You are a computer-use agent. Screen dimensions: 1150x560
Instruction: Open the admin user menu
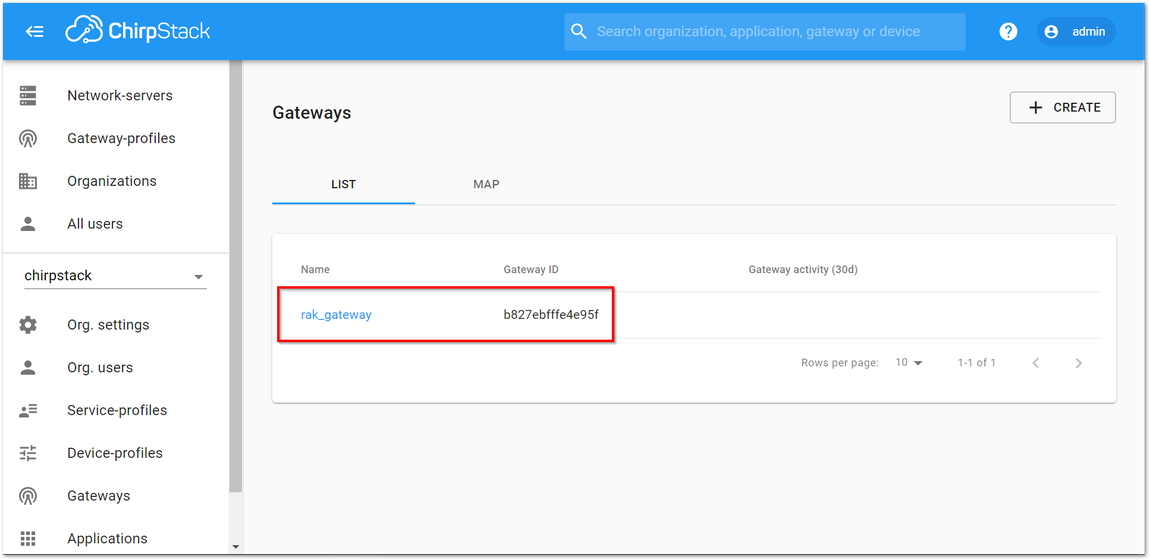[1076, 32]
